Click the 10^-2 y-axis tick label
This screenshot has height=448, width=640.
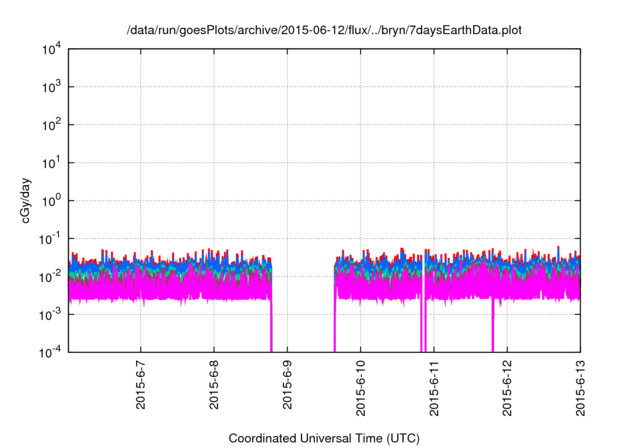point(50,276)
